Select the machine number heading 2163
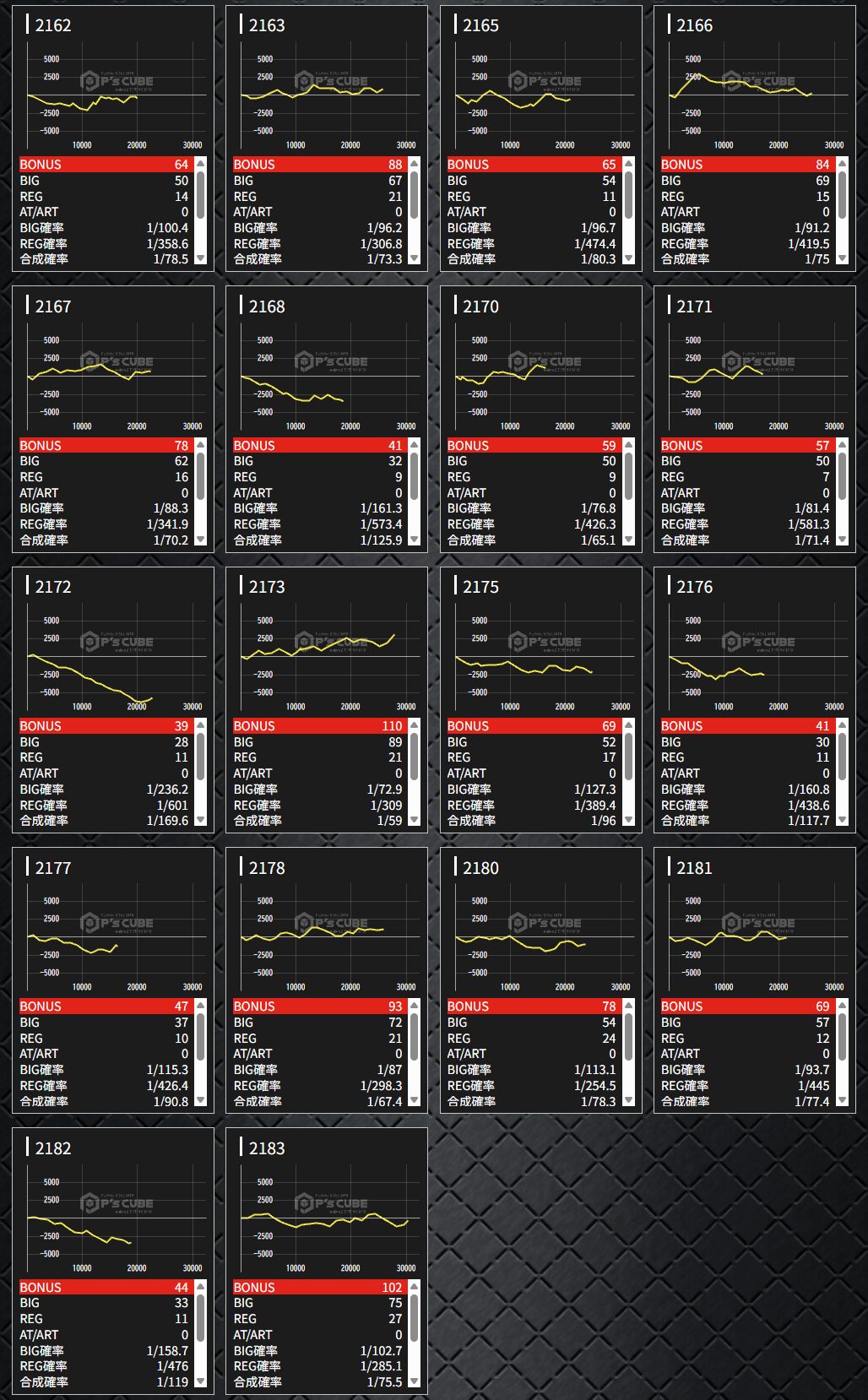 [267, 25]
